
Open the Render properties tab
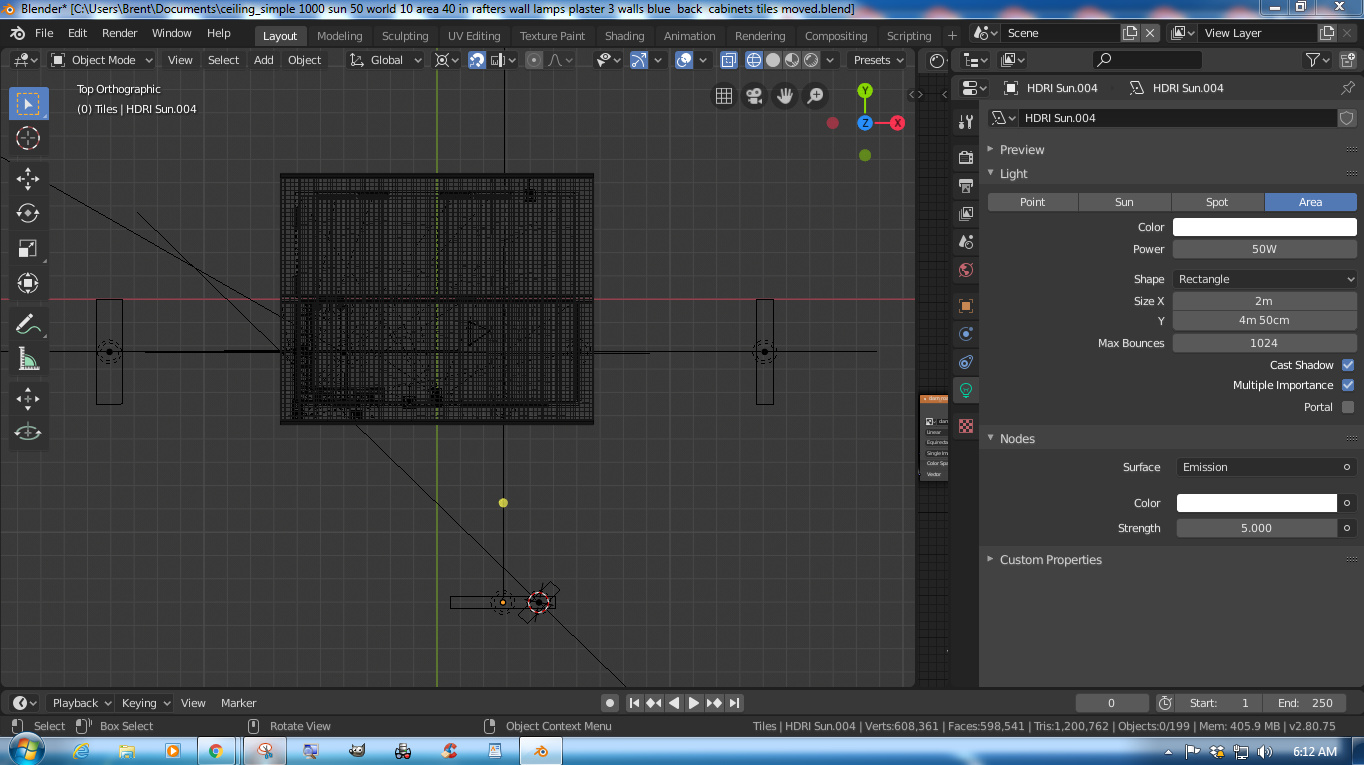pyautogui.click(x=966, y=158)
